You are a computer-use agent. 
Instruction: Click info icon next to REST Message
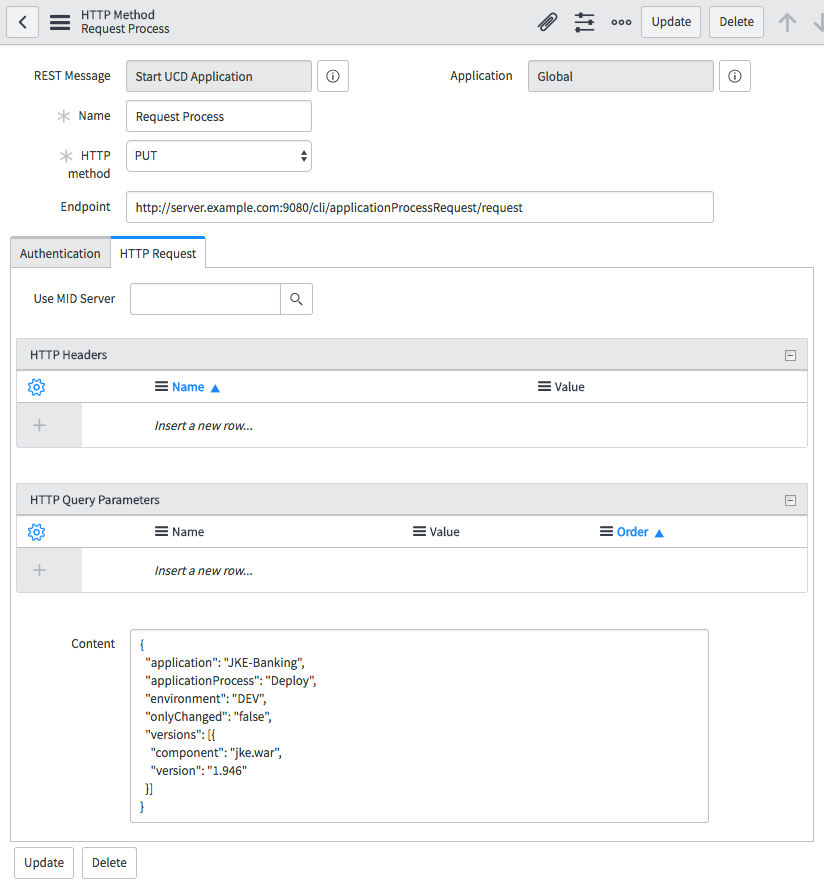pyautogui.click(x=333, y=77)
